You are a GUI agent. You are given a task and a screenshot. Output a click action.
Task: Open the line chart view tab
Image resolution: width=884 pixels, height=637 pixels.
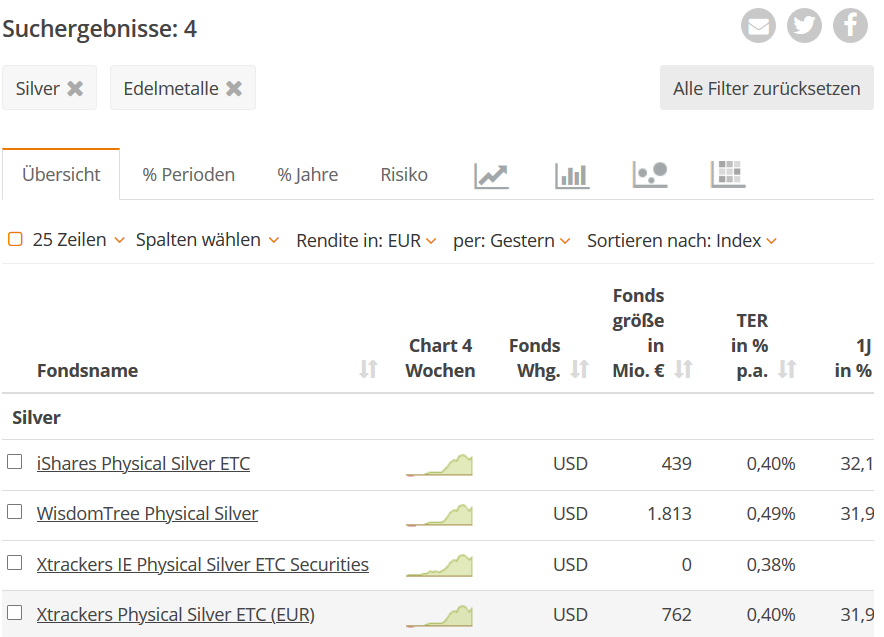pos(491,175)
